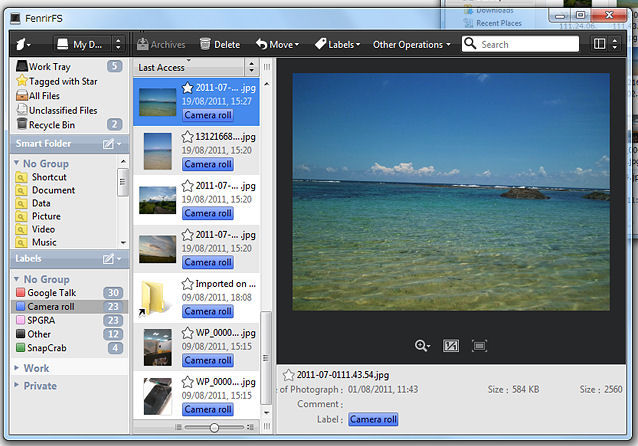Click the Recent Places in background window
This screenshot has height=446, width=638.
coord(498,23)
